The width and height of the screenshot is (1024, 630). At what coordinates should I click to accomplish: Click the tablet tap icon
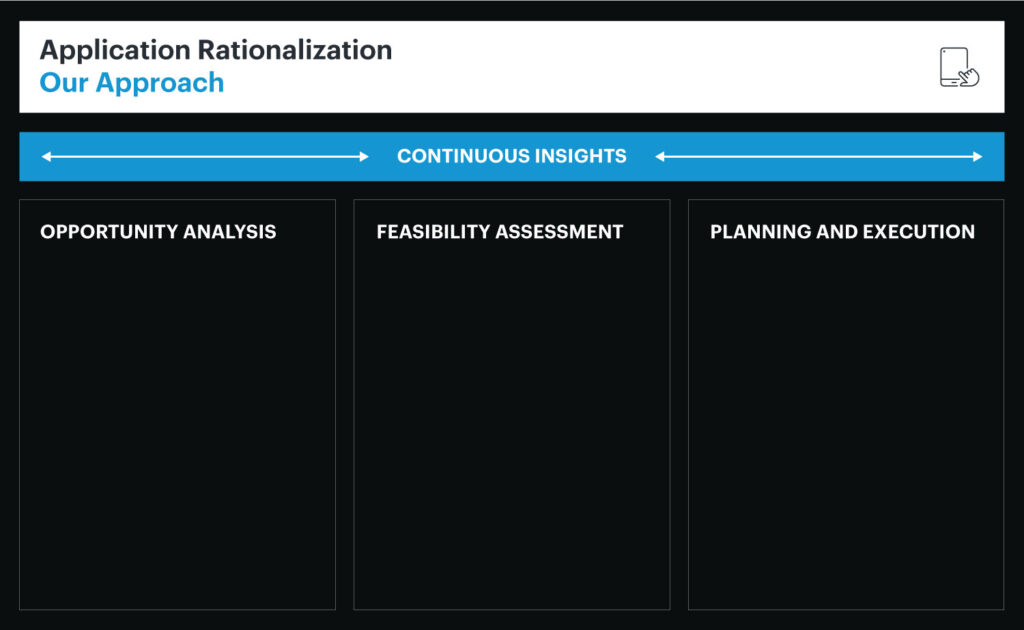(954, 66)
